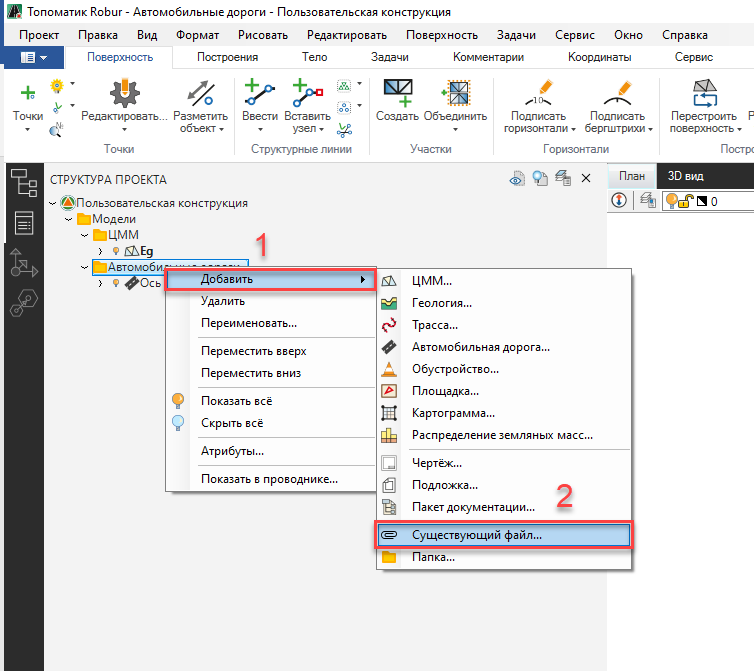Viewport: 754px width, 671px height.
Task: Click the green triangulation icon in Структурные линии
Action: pos(344,86)
